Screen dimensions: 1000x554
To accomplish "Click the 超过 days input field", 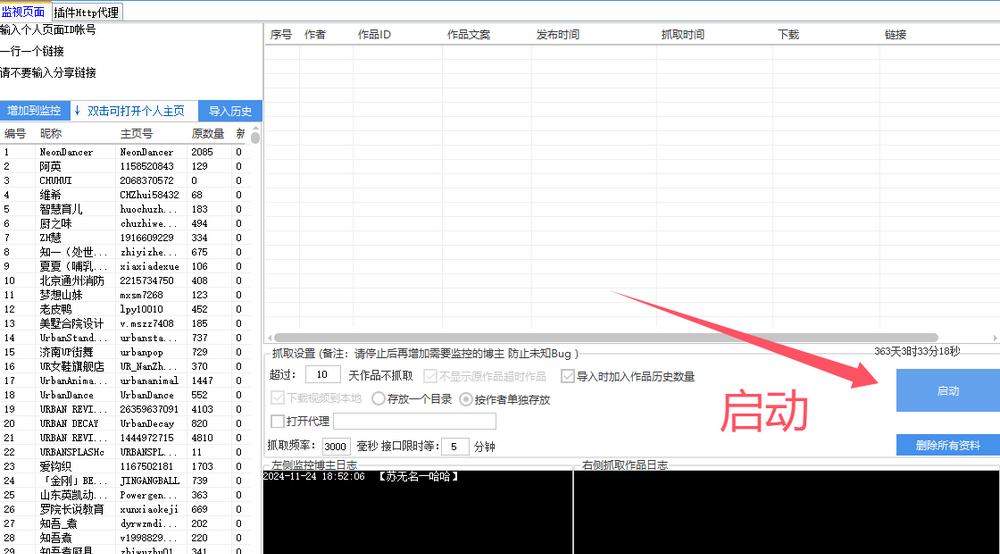I will (x=322, y=375).
